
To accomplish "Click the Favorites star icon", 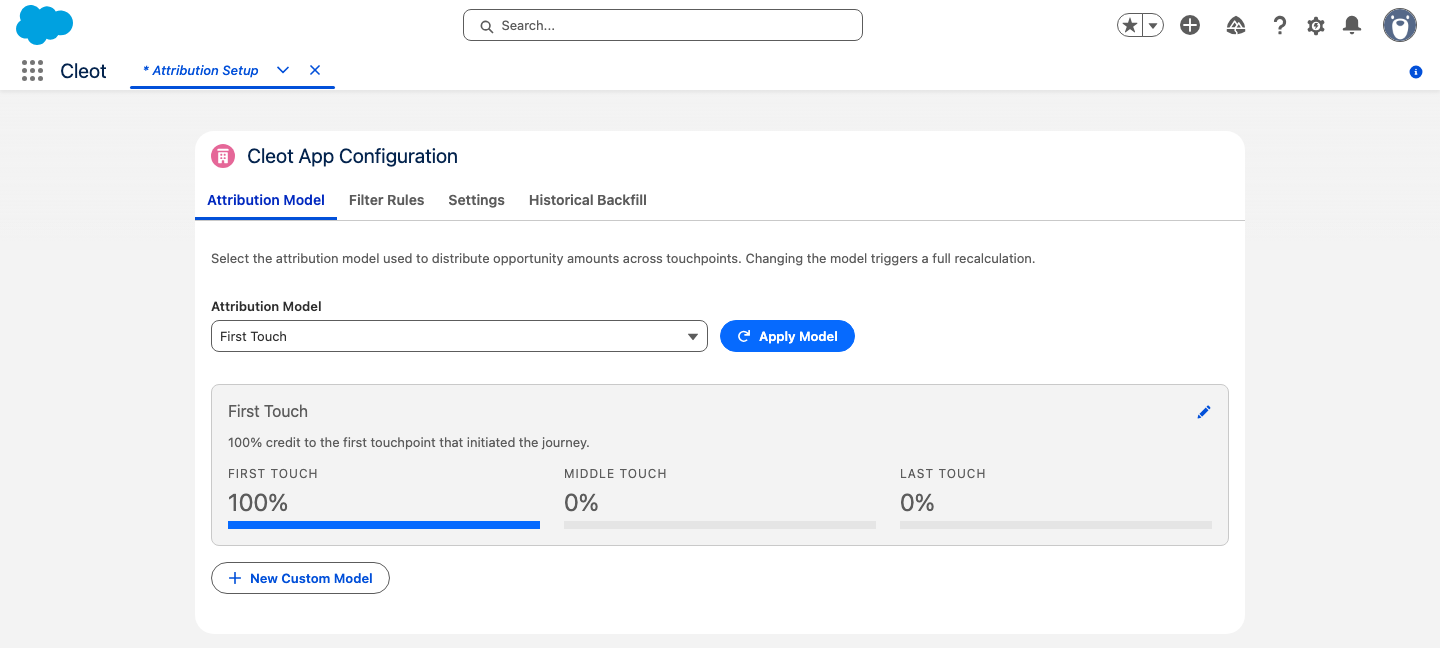I will (1130, 26).
